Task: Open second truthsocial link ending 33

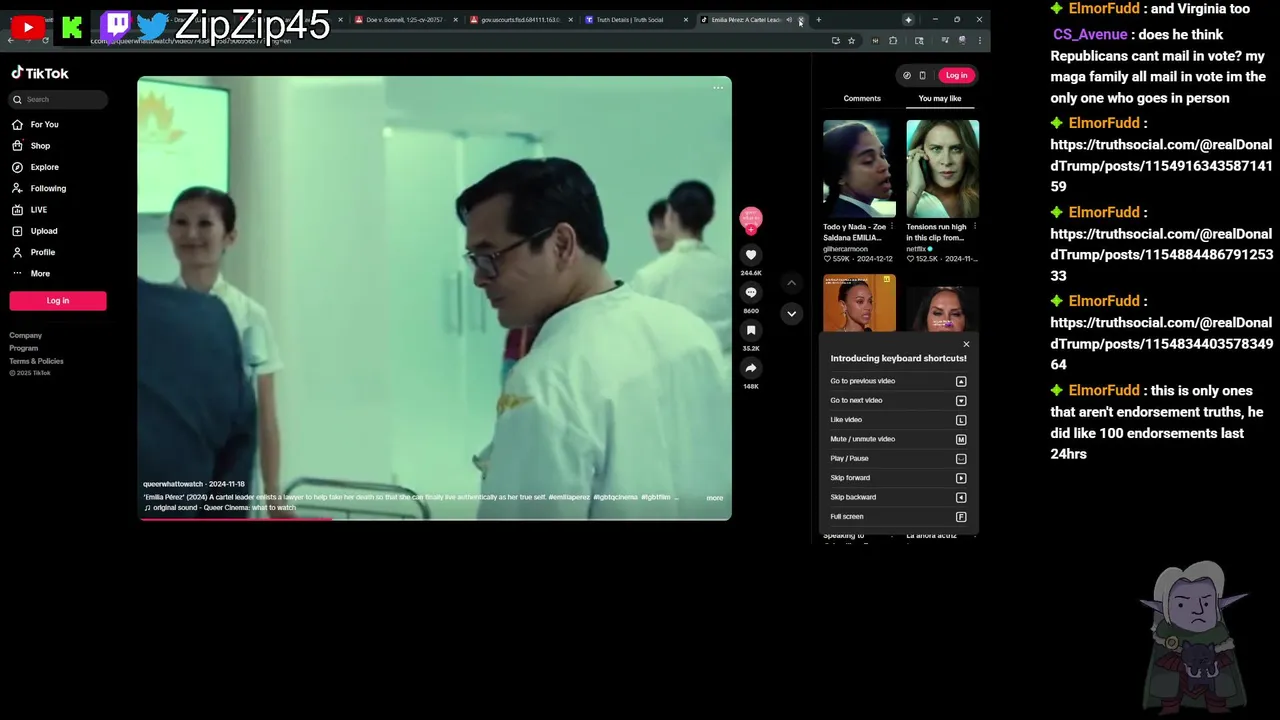Action: coord(1161,255)
